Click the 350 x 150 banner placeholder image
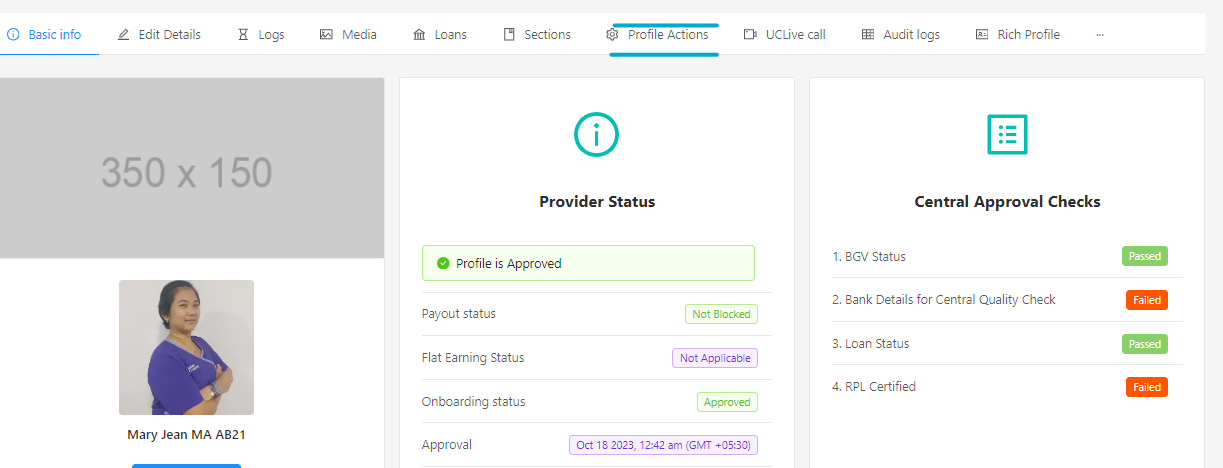1223x468 pixels. 186,168
